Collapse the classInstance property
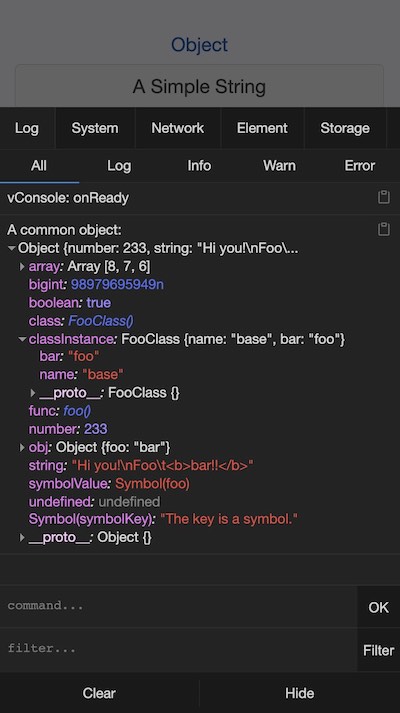This screenshot has width=400, height=713. point(22,339)
